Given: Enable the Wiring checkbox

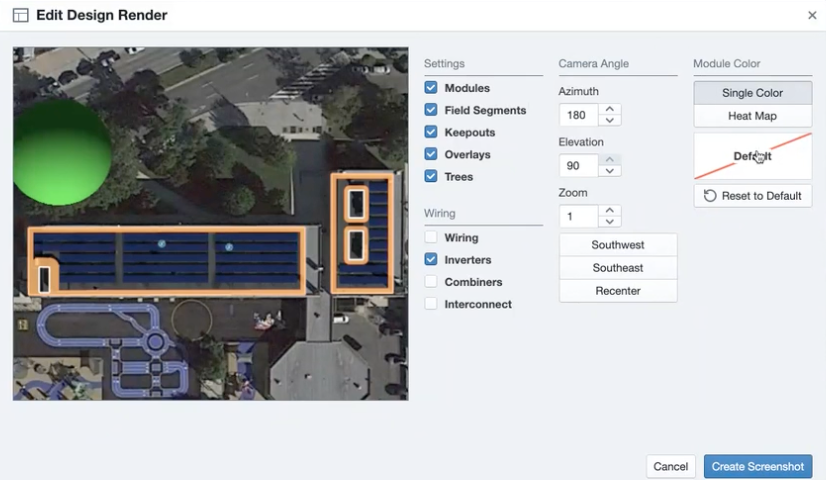Looking at the screenshot, I should (430, 237).
